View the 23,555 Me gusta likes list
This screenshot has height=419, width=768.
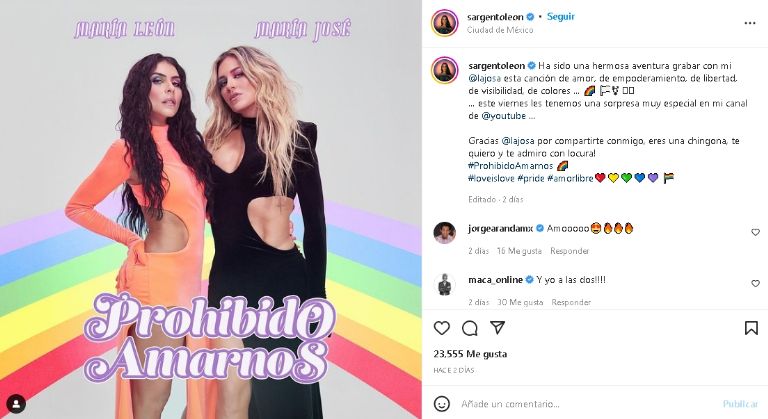click(470, 354)
